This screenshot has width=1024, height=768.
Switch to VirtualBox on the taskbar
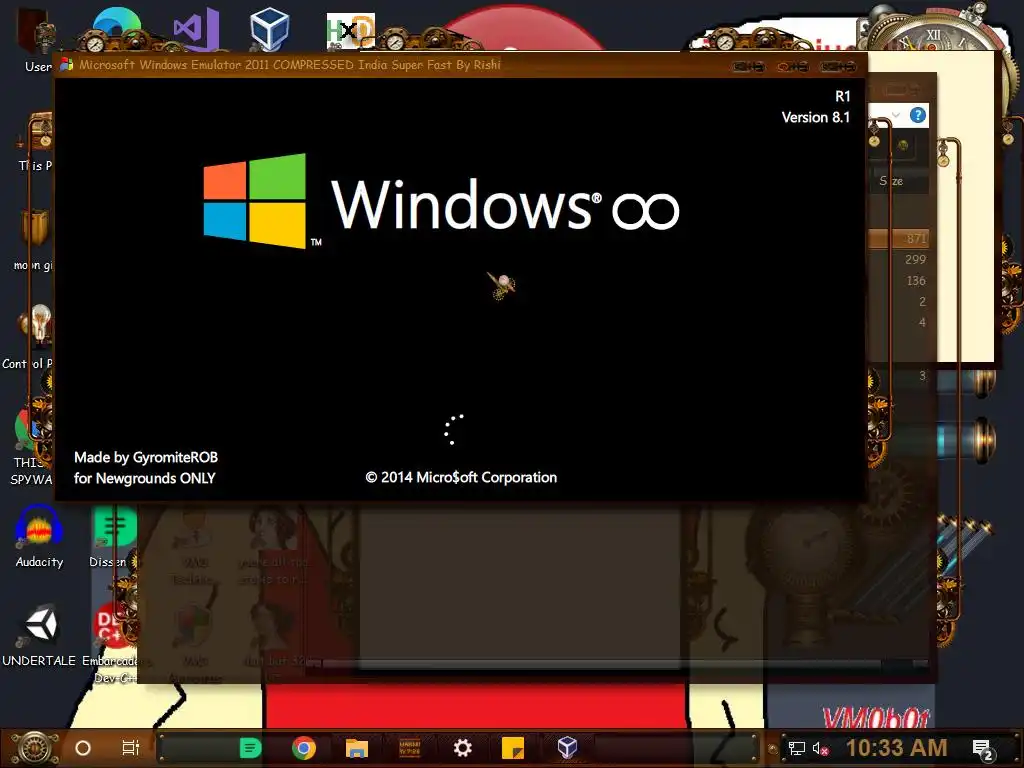[567, 748]
